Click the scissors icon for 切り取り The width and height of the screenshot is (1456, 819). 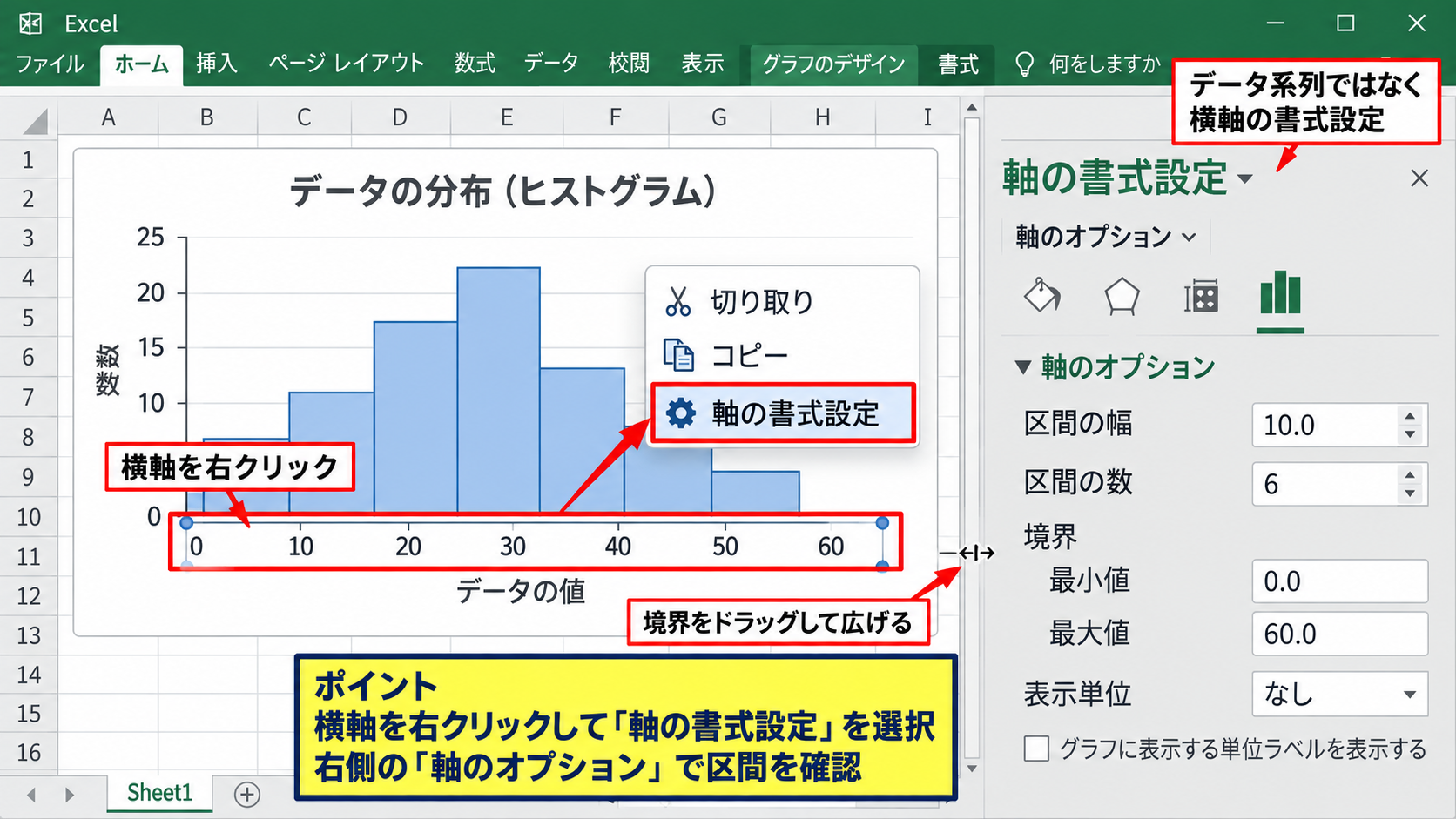pyautogui.click(x=677, y=302)
